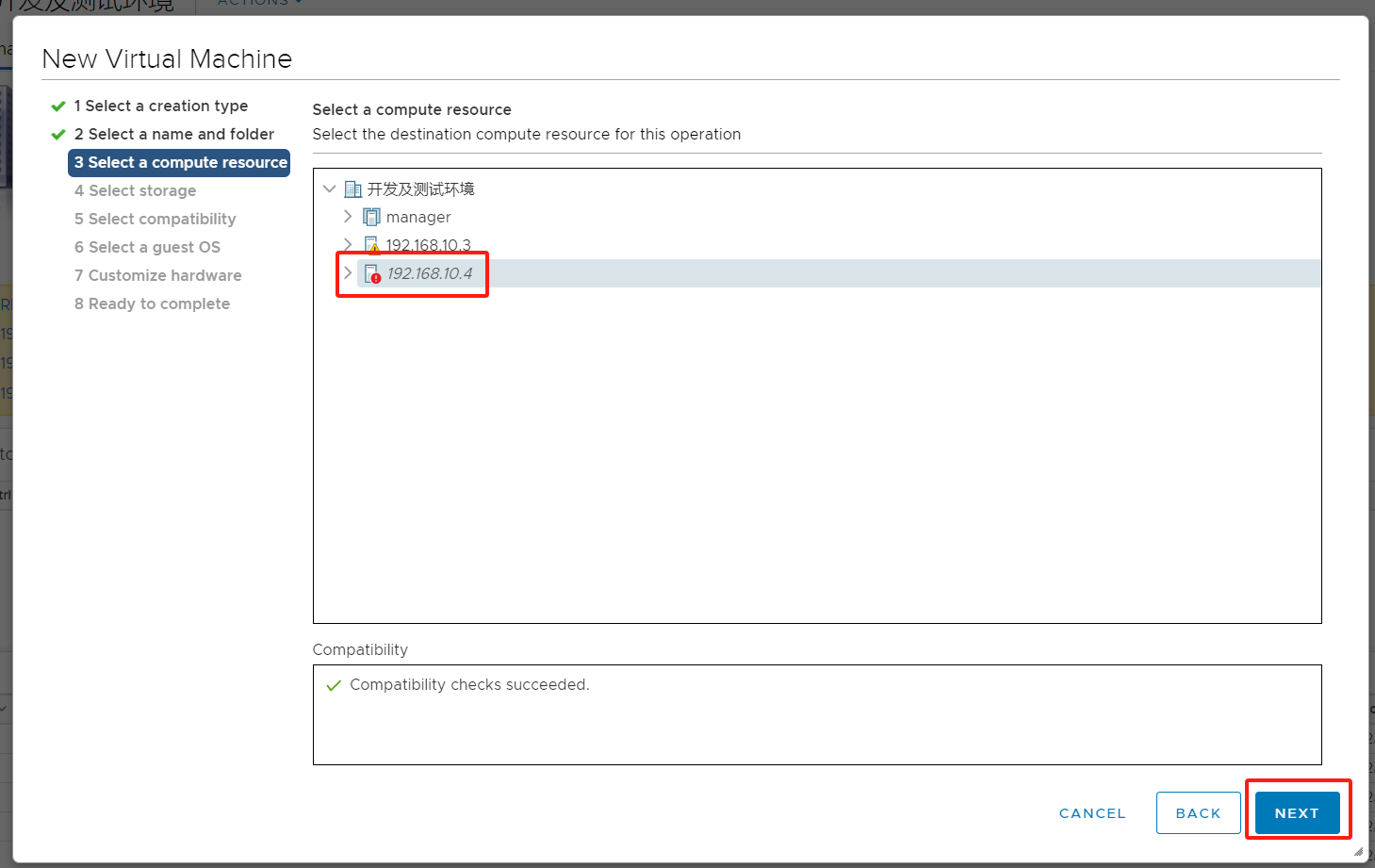Cancel the New Virtual Machine wizard
1375x868 pixels.
[x=1092, y=812]
